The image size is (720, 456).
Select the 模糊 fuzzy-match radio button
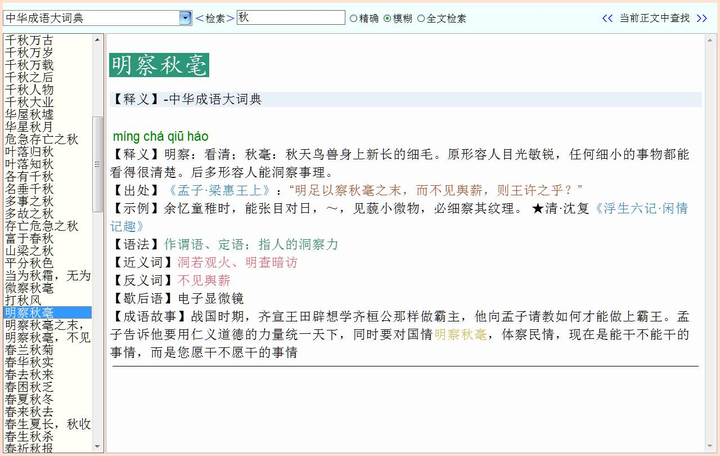[387, 18]
